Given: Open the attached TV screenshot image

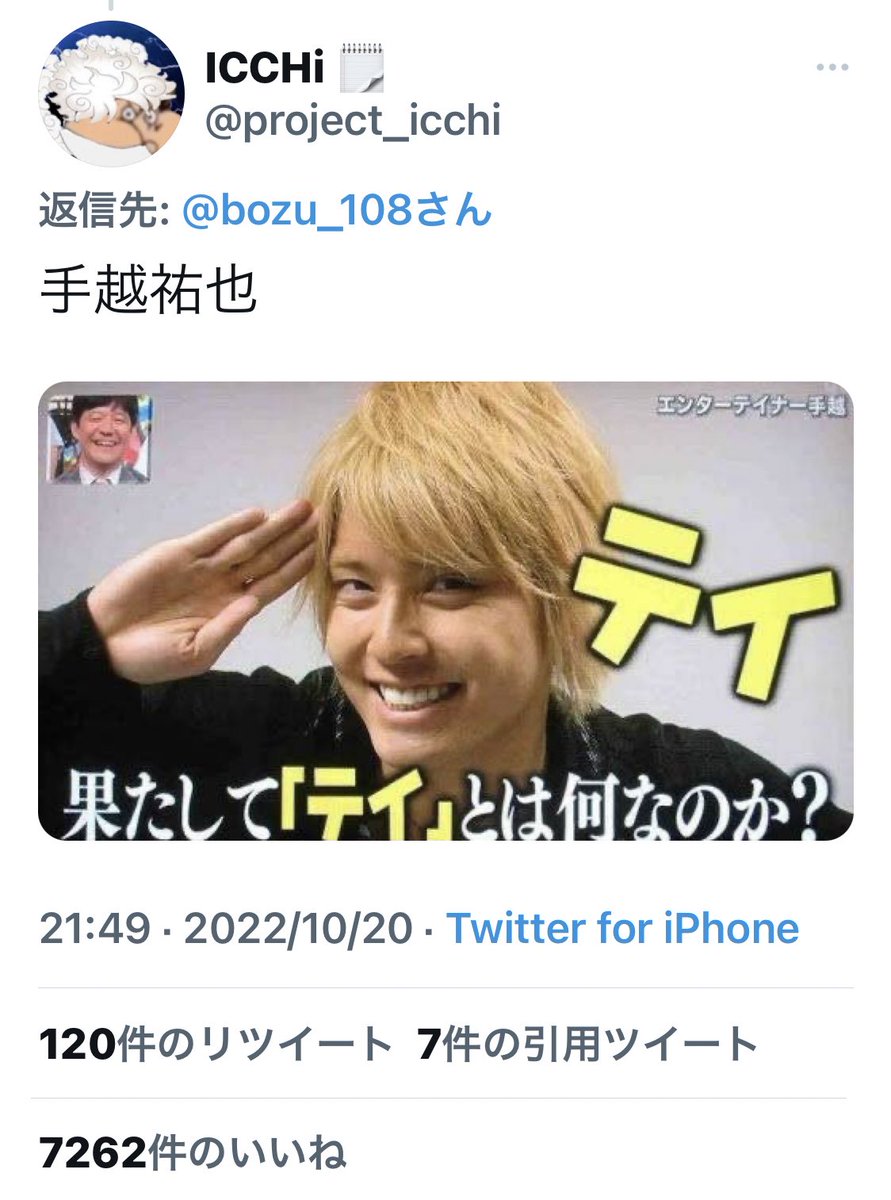Looking at the screenshot, I should 446,611.
